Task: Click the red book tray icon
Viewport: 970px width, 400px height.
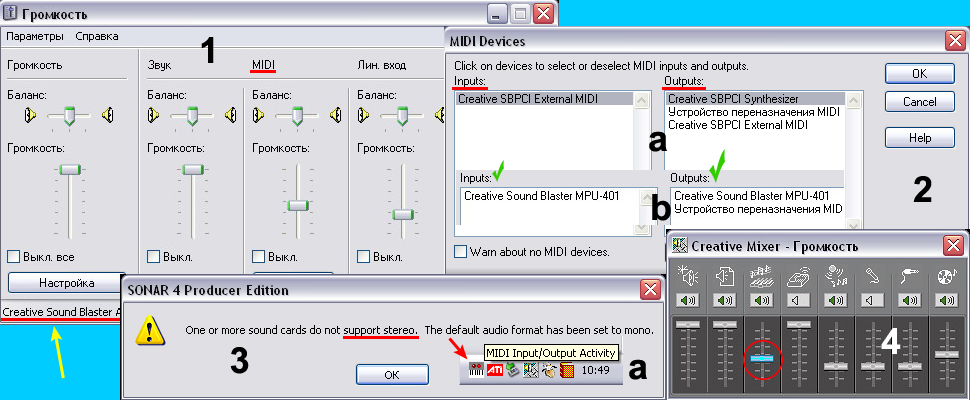Action: click(x=567, y=371)
